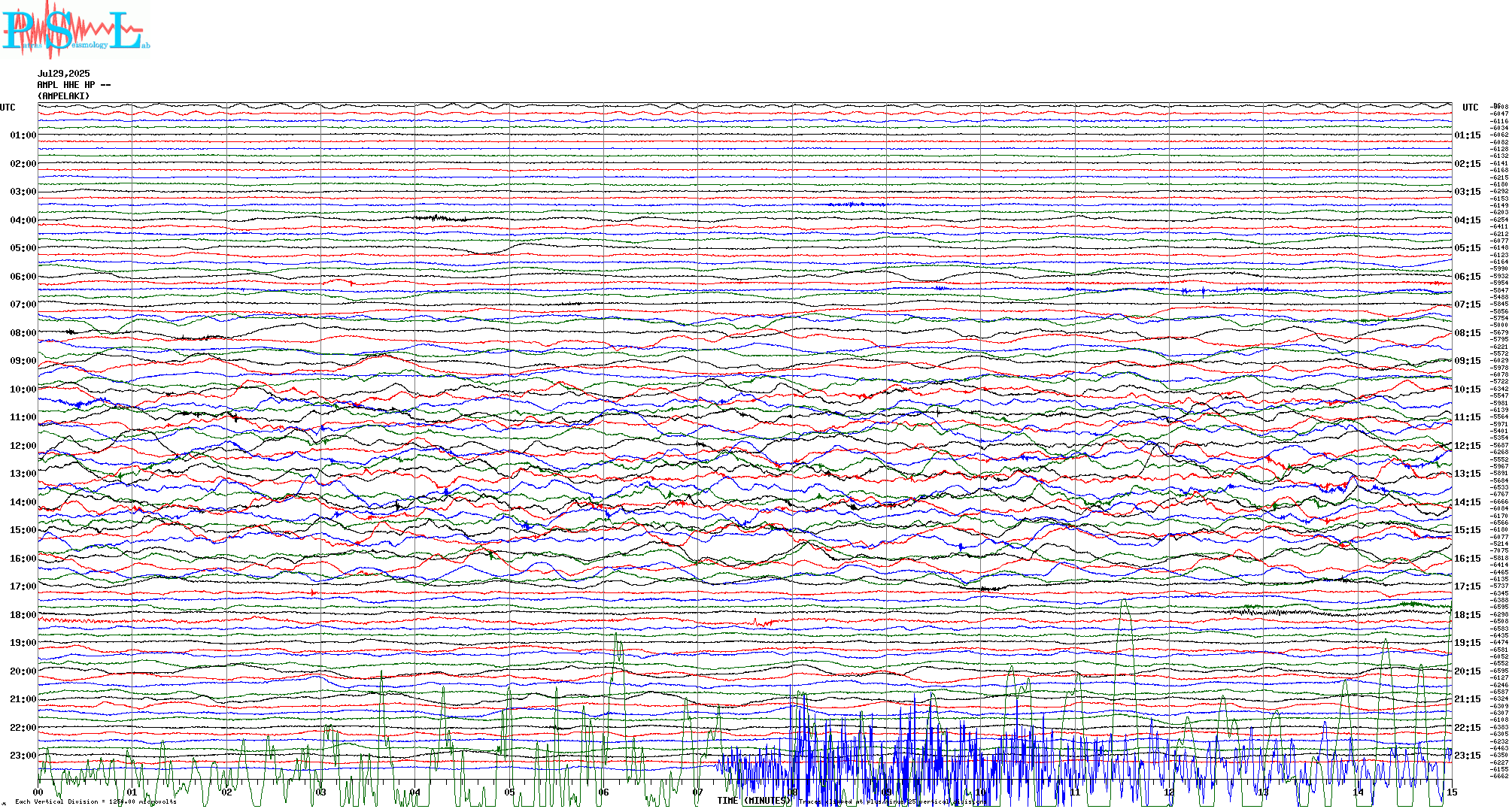Click the 18:00 hour label

(23, 615)
